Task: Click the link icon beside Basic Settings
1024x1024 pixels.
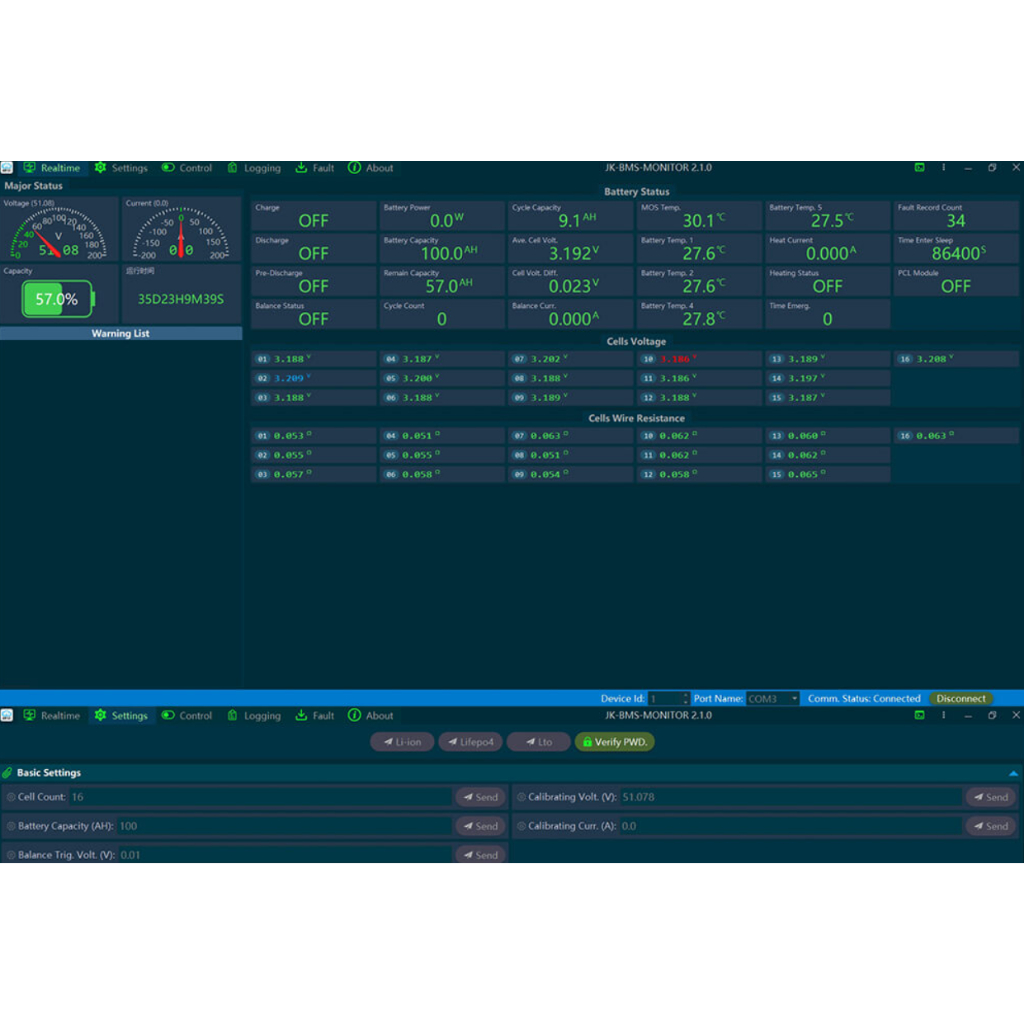Action: pyautogui.click(x=8, y=773)
